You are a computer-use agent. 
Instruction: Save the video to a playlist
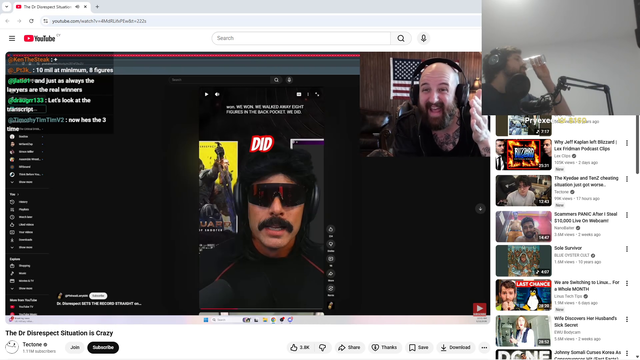[x=419, y=347]
